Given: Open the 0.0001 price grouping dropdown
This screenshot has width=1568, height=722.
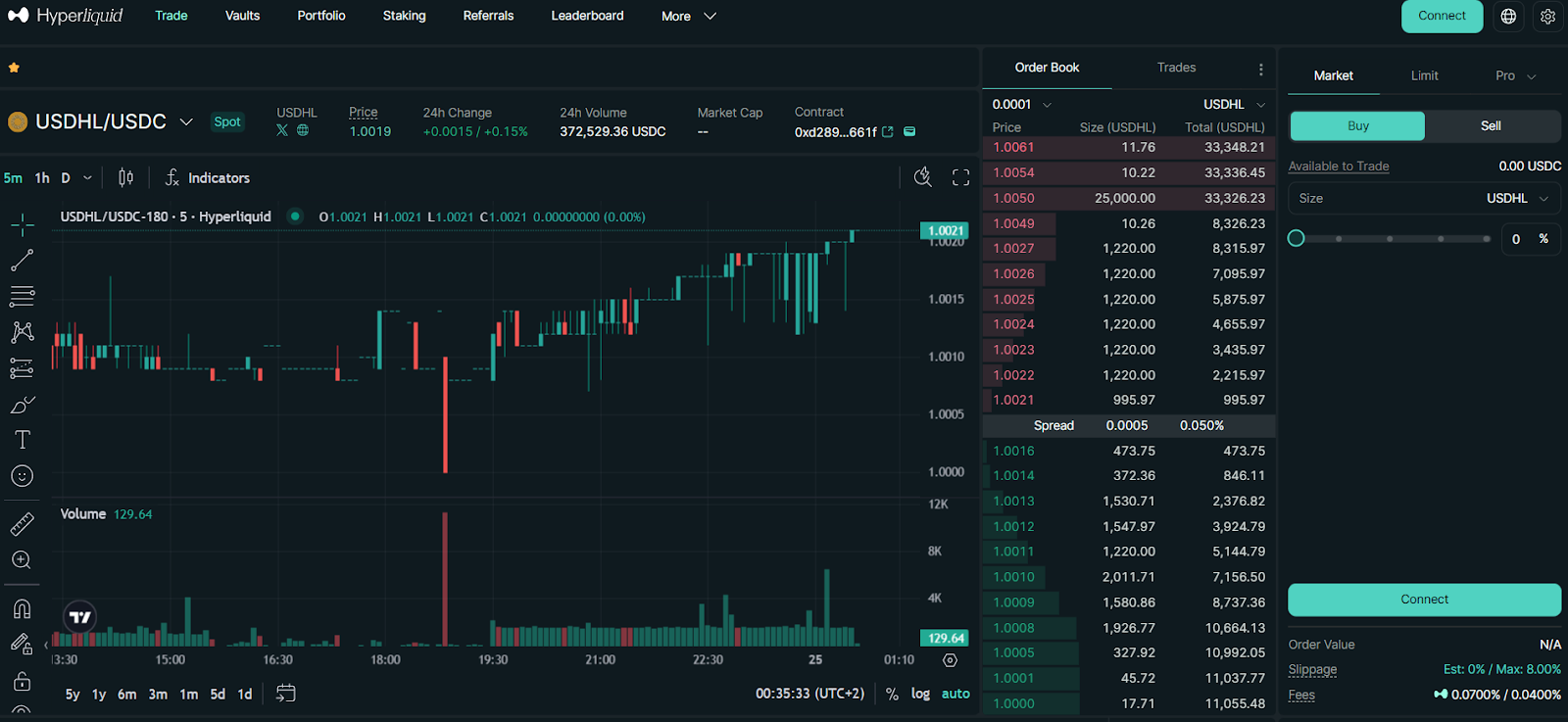Looking at the screenshot, I should 1021,105.
